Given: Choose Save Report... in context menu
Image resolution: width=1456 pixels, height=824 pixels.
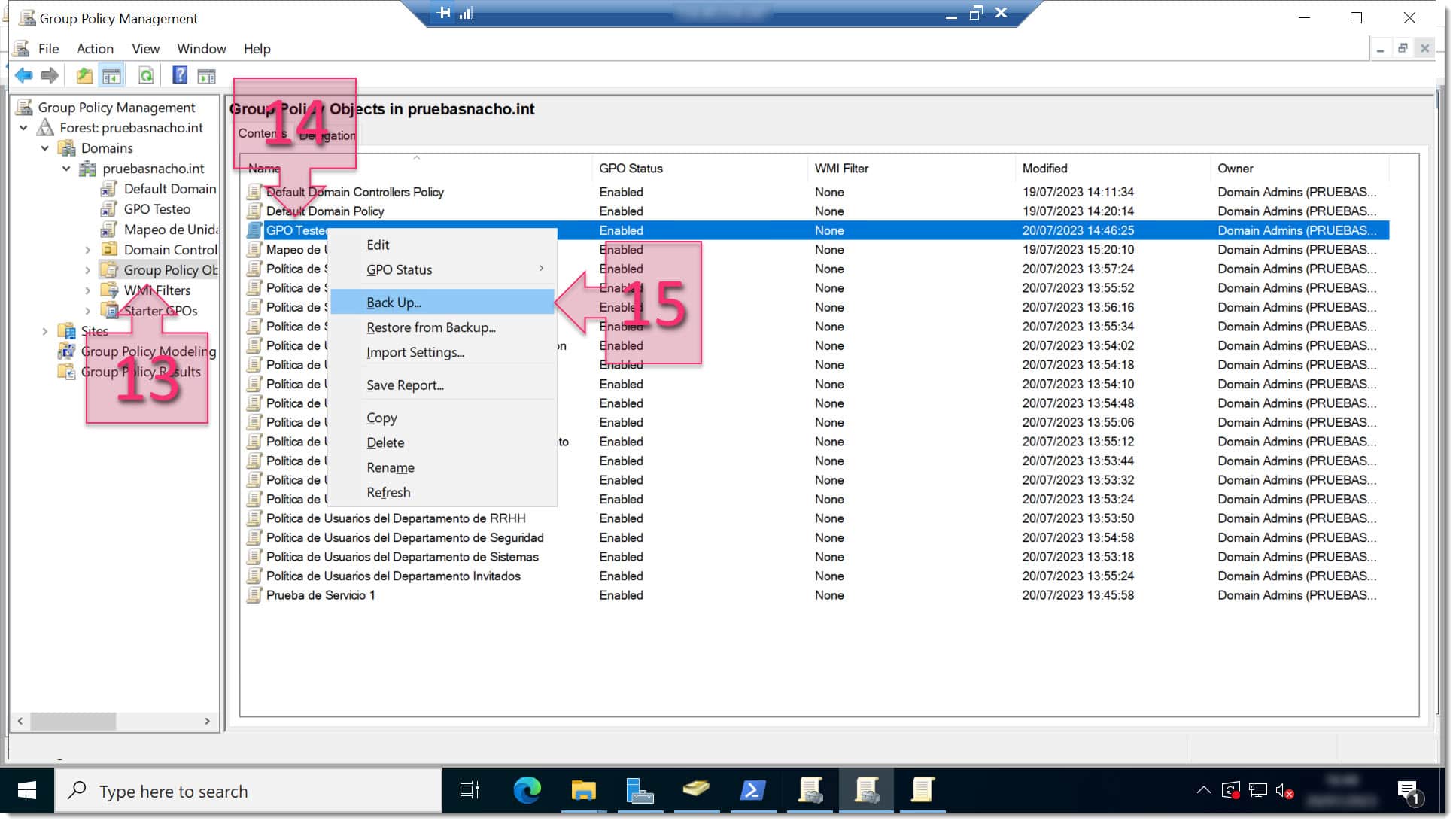Looking at the screenshot, I should pos(442,385).
